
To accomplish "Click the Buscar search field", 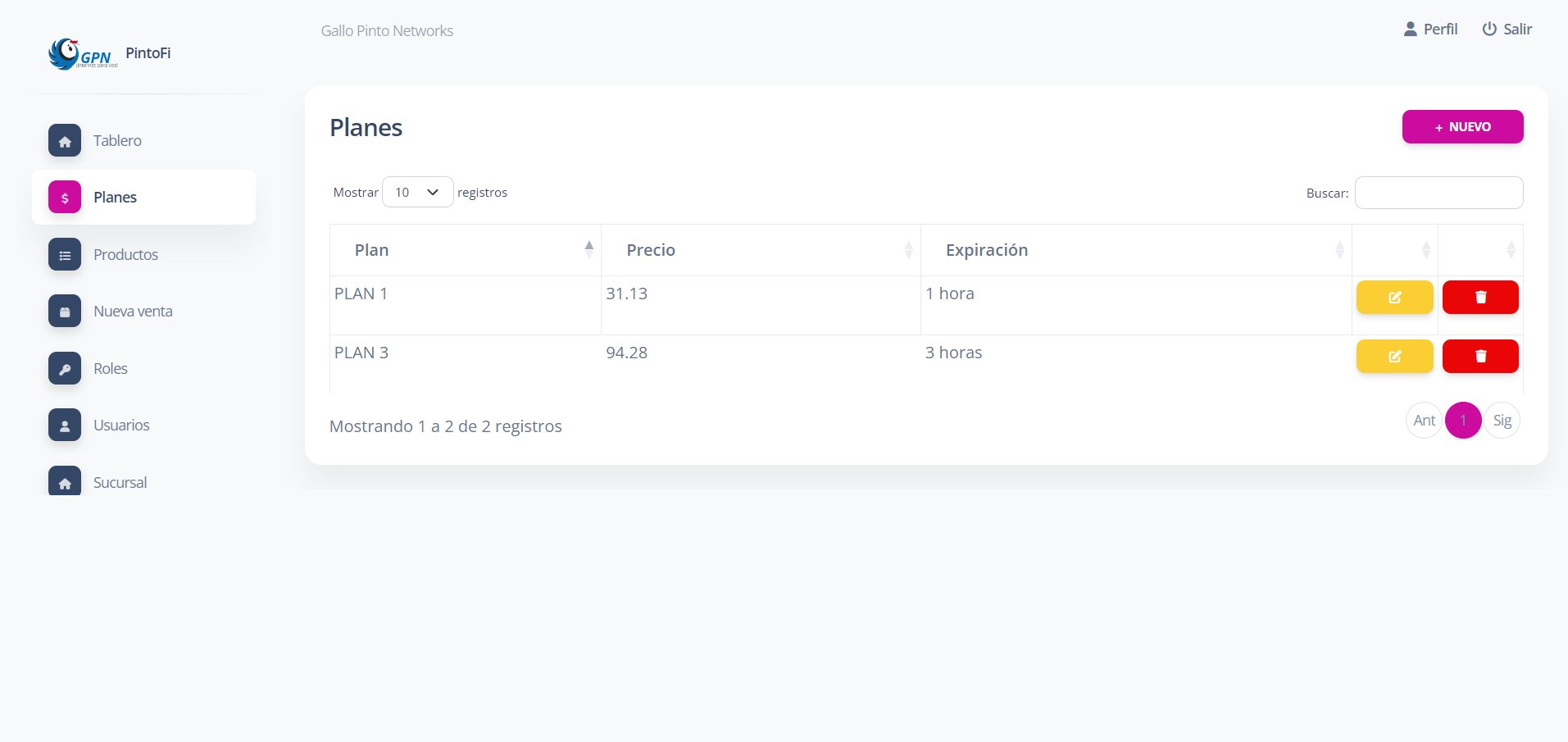I will click(1438, 193).
